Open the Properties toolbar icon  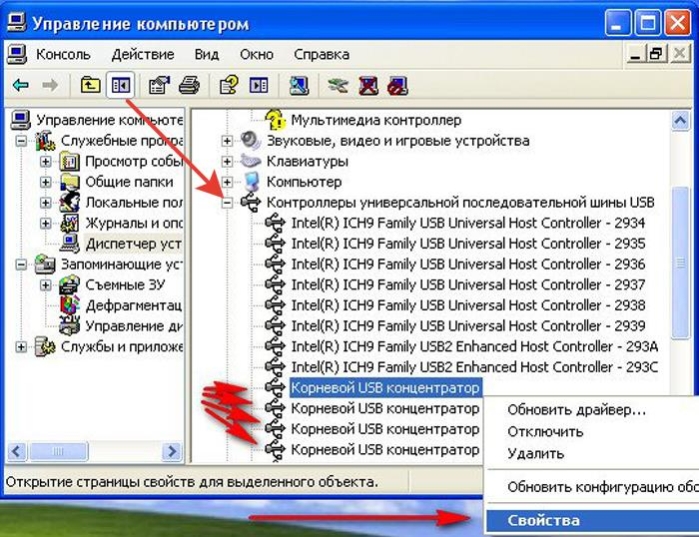(159, 85)
